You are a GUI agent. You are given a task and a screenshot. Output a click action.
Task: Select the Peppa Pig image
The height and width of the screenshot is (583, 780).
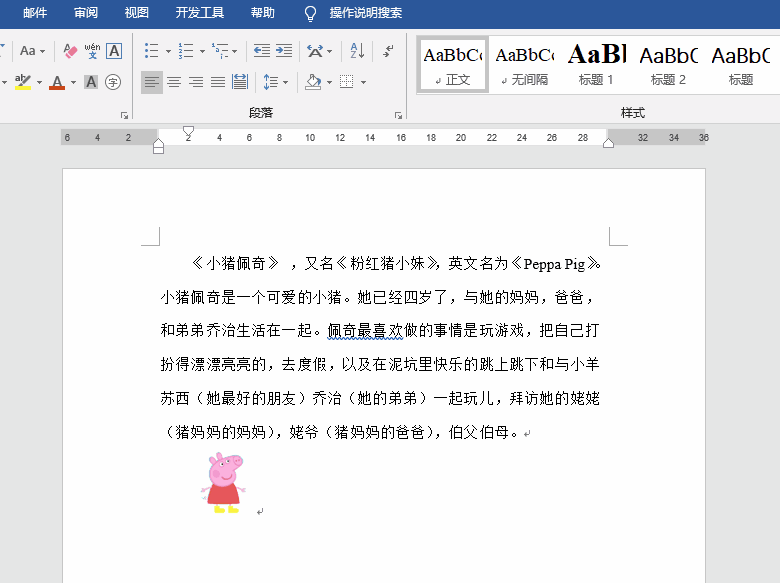(x=223, y=483)
